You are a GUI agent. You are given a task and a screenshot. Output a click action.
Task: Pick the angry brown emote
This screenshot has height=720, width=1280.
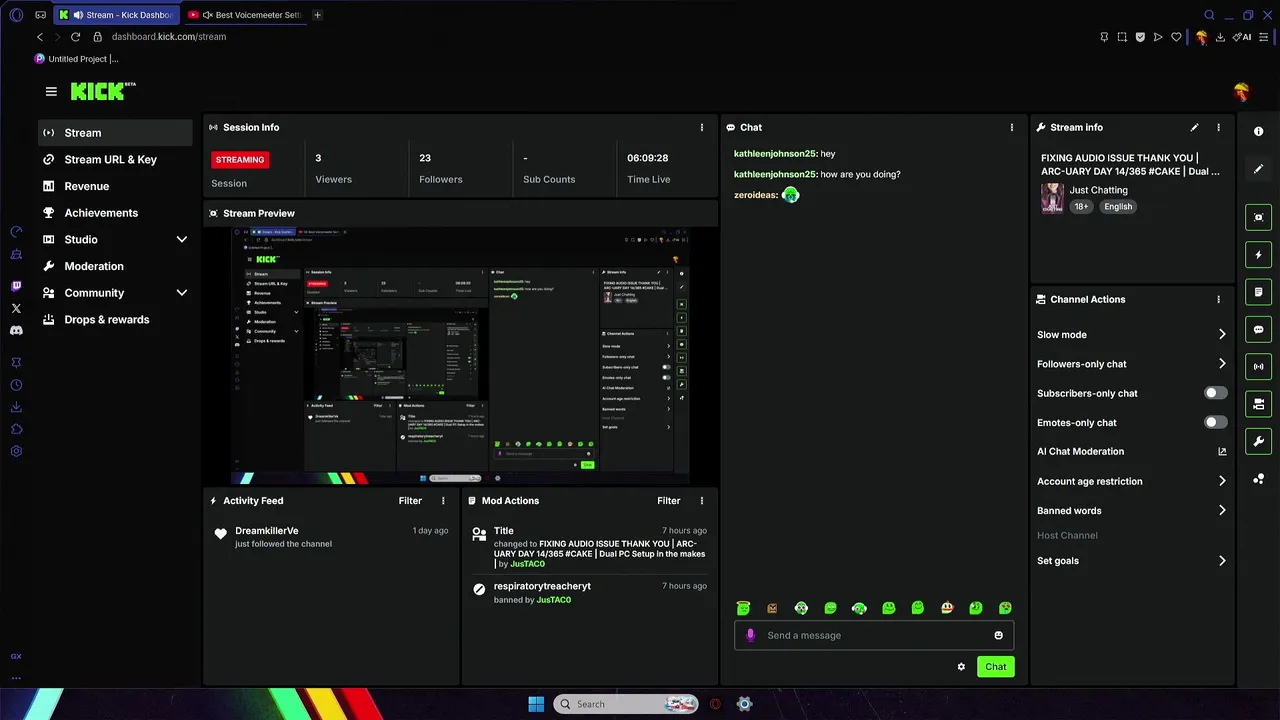(x=772, y=608)
